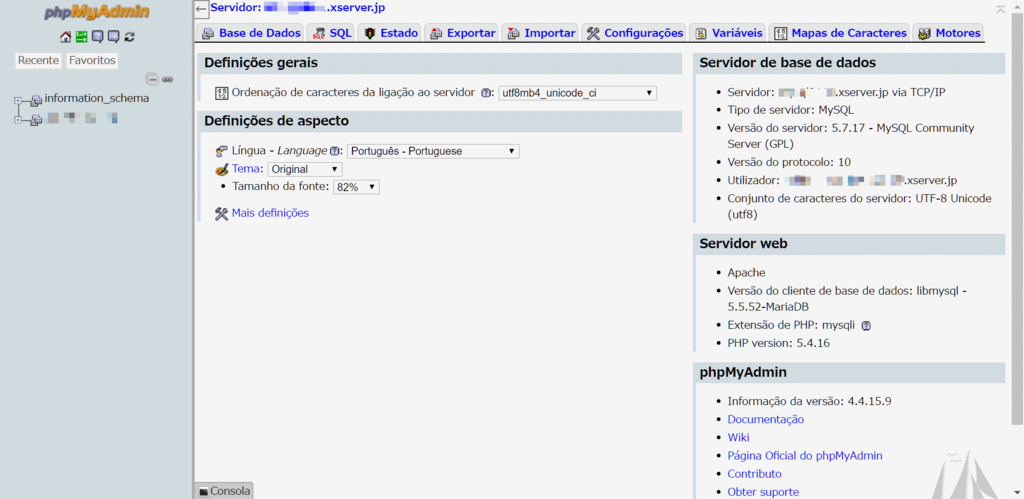Screen dimensions: 1024x499
Task: Click help icon beside Extensão de PHP mysqli
Action: pos(866,325)
